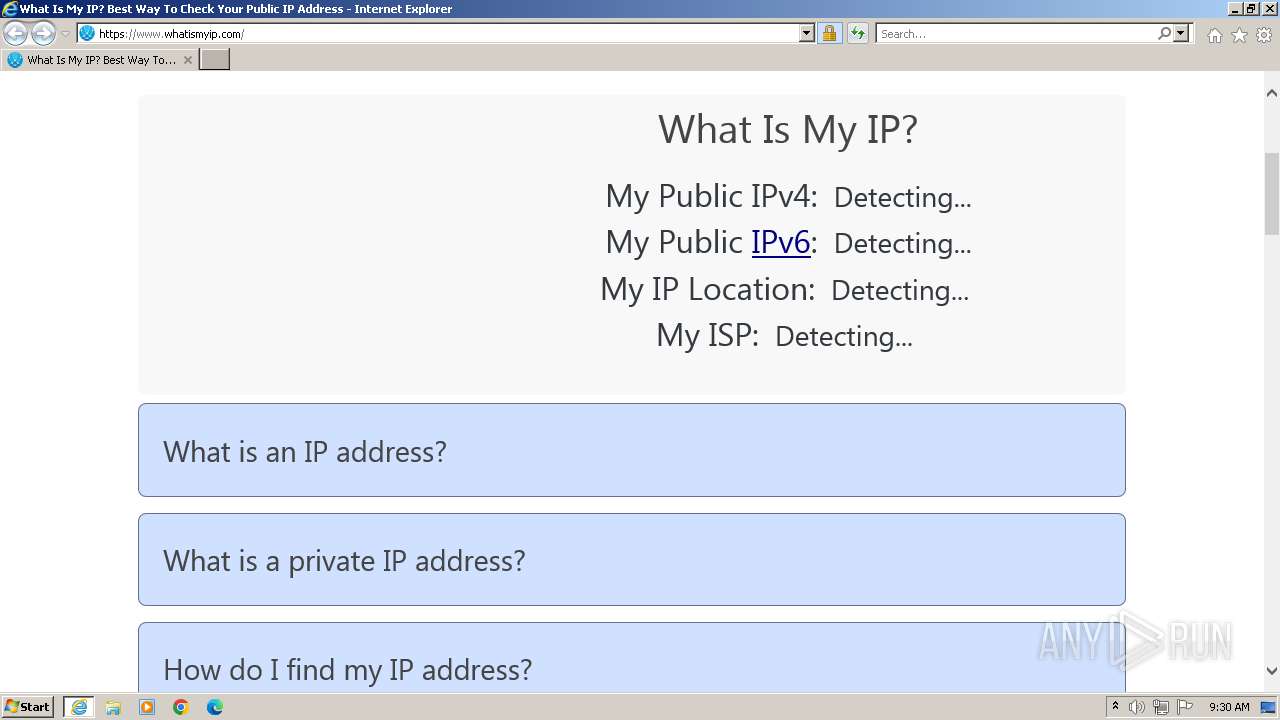Screen dimensions: 1280x720
Task: Open the Tools gear menu
Action: 1264,35
